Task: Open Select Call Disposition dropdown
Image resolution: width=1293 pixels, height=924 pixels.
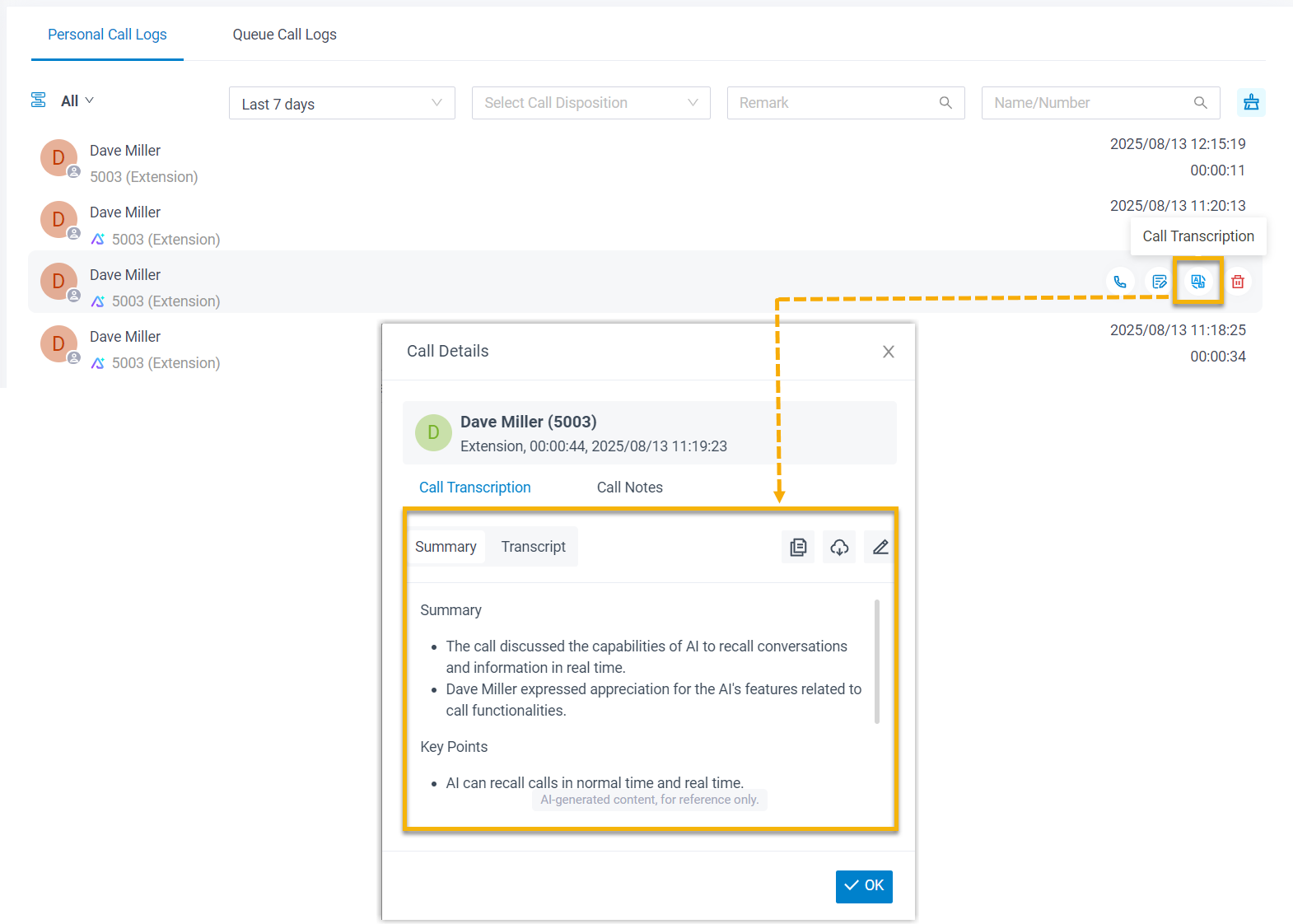Action: coord(590,103)
